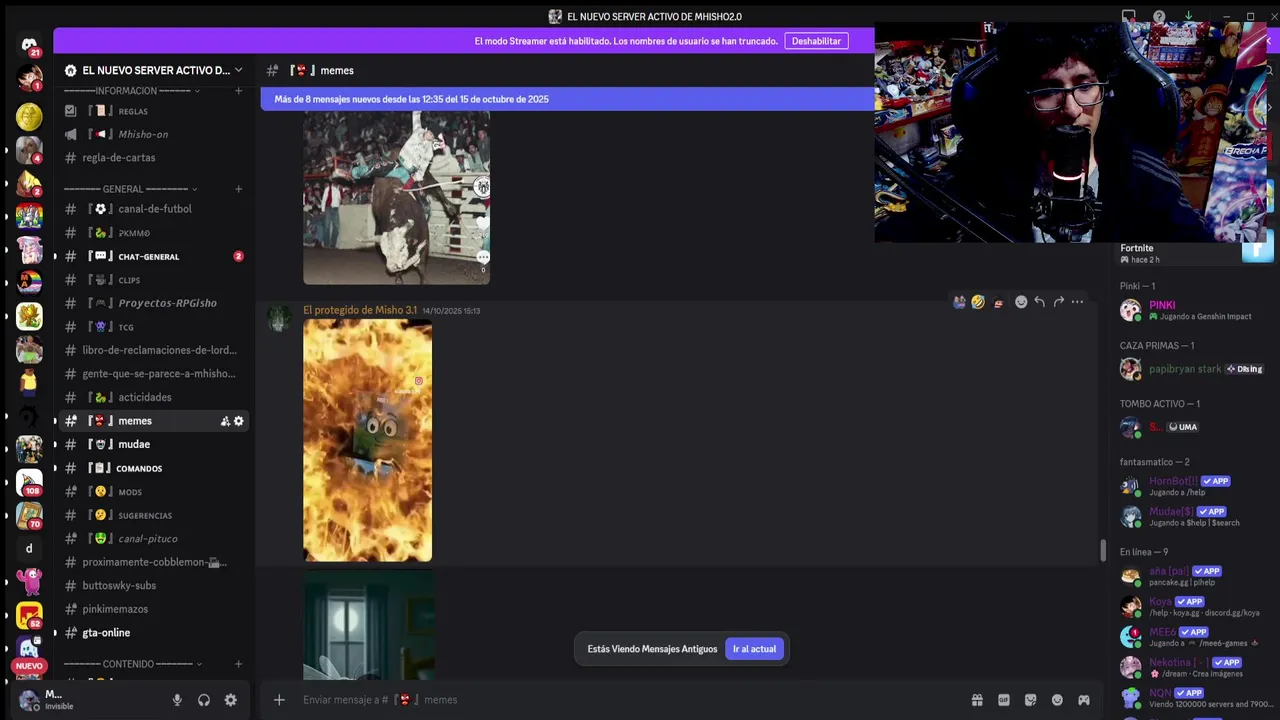Viewport: 1280px width, 720px height.
Task: Open Nekotina bot member entry
Action: pyautogui.click(x=1192, y=667)
